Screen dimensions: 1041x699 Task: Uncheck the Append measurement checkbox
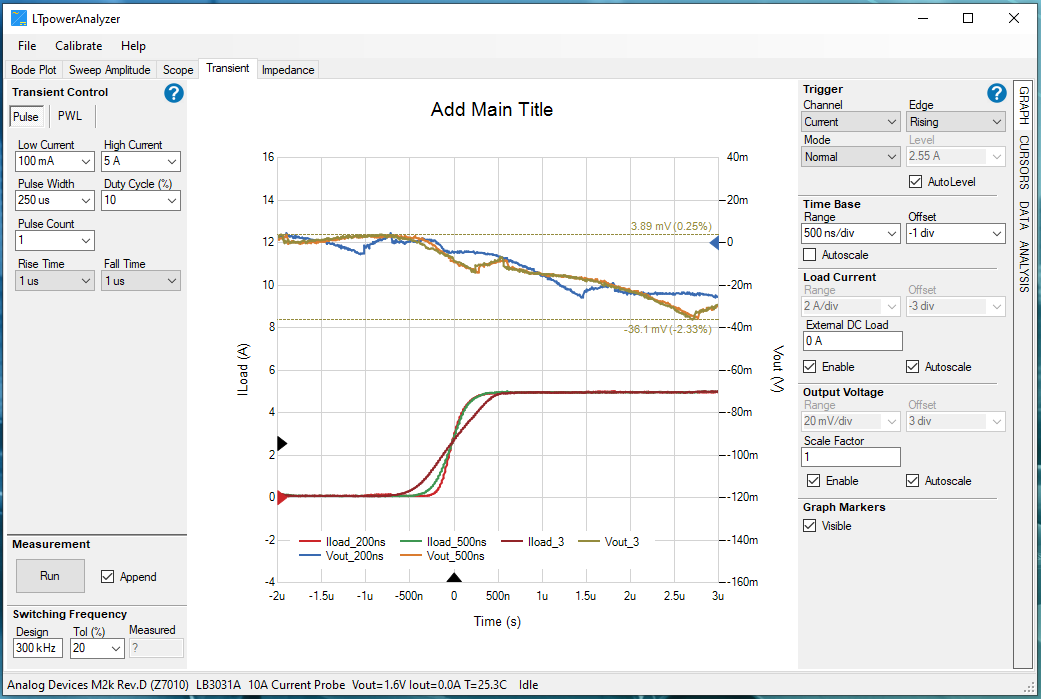tap(107, 576)
